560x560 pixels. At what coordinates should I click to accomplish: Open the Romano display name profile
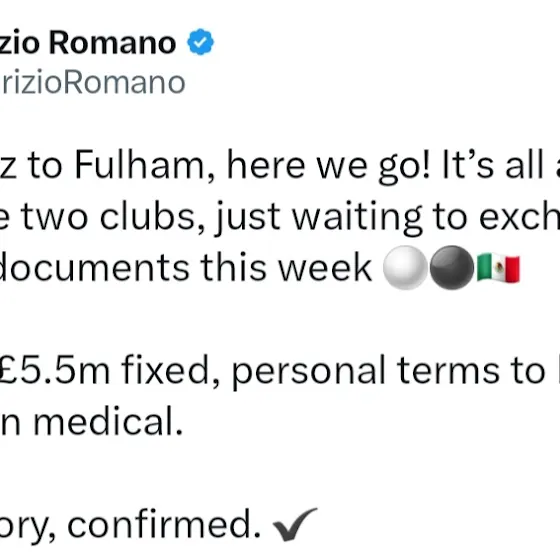[88, 43]
